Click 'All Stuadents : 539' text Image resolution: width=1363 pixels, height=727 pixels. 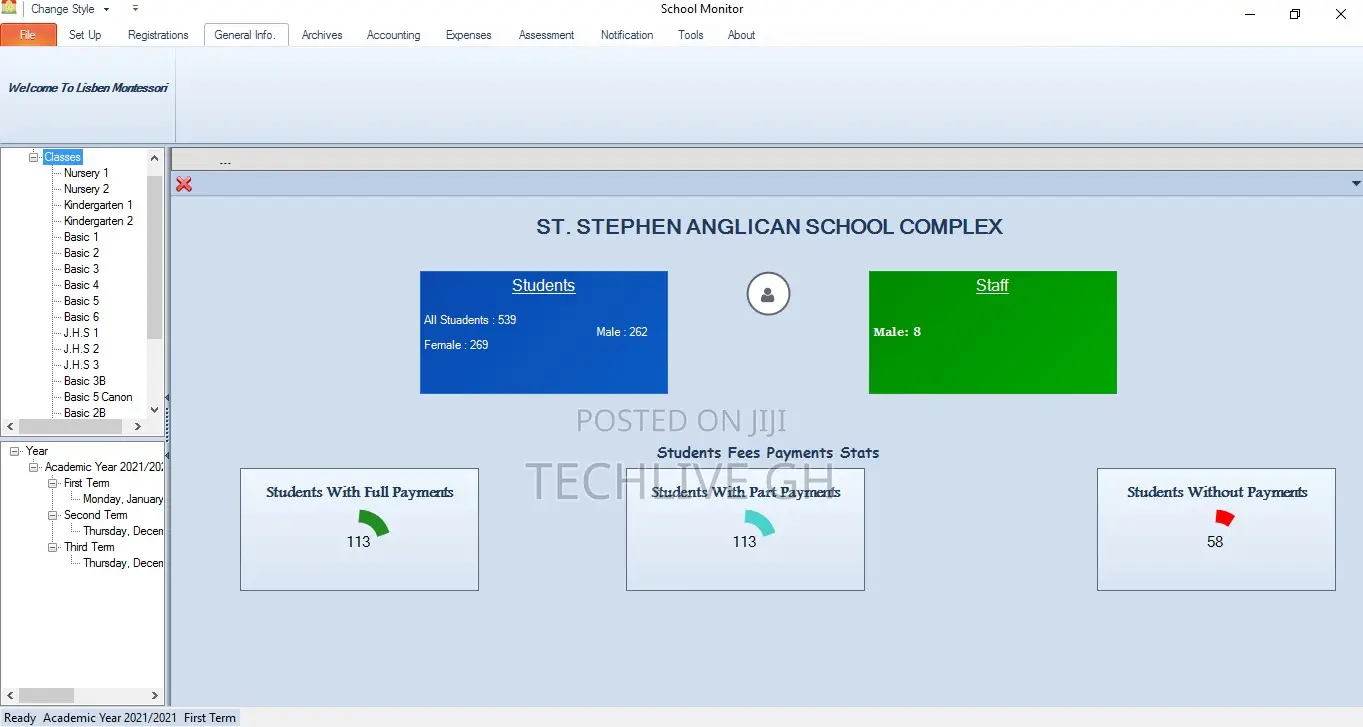[x=470, y=320]
